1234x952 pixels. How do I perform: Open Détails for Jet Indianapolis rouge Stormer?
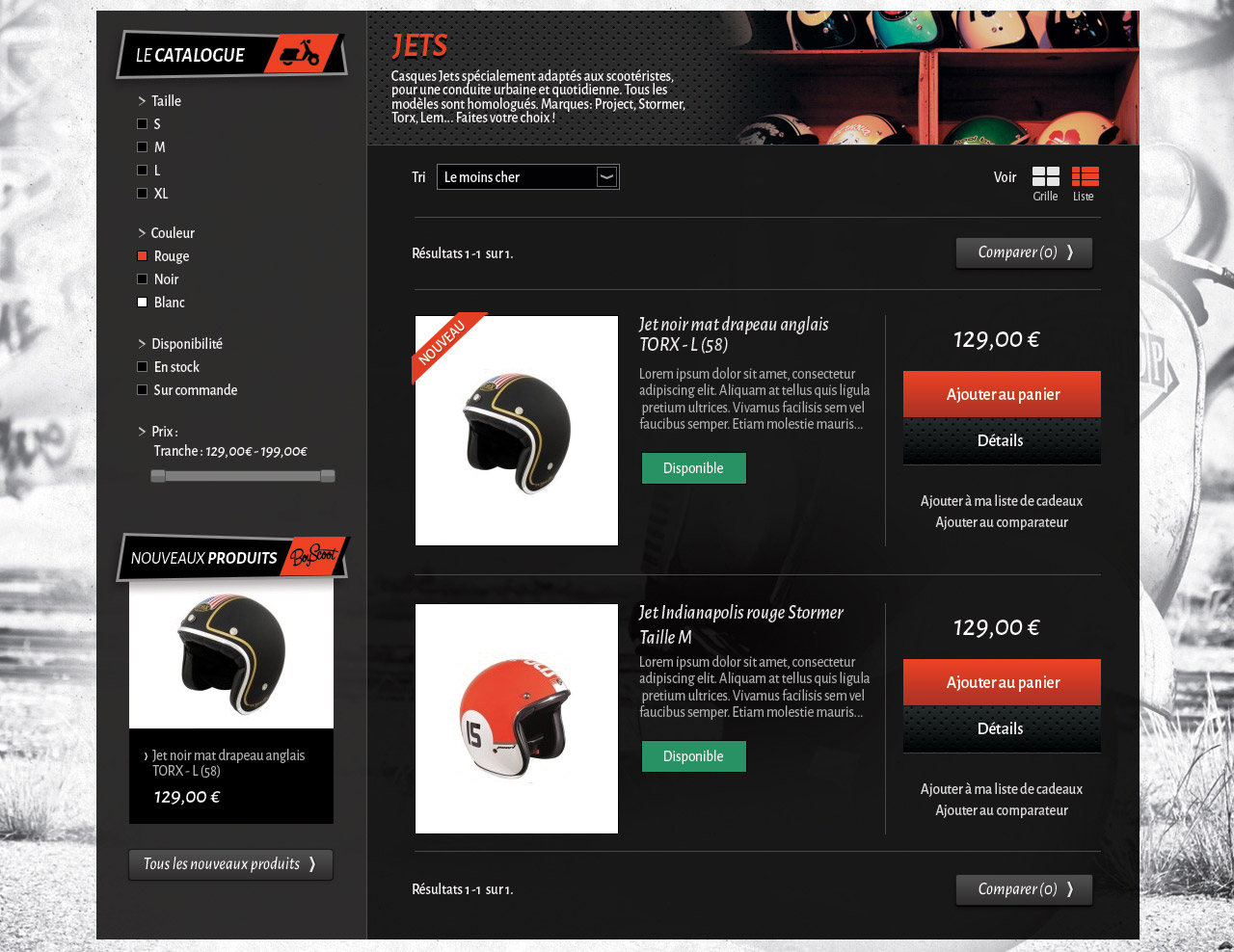(x=1002, y=729)
